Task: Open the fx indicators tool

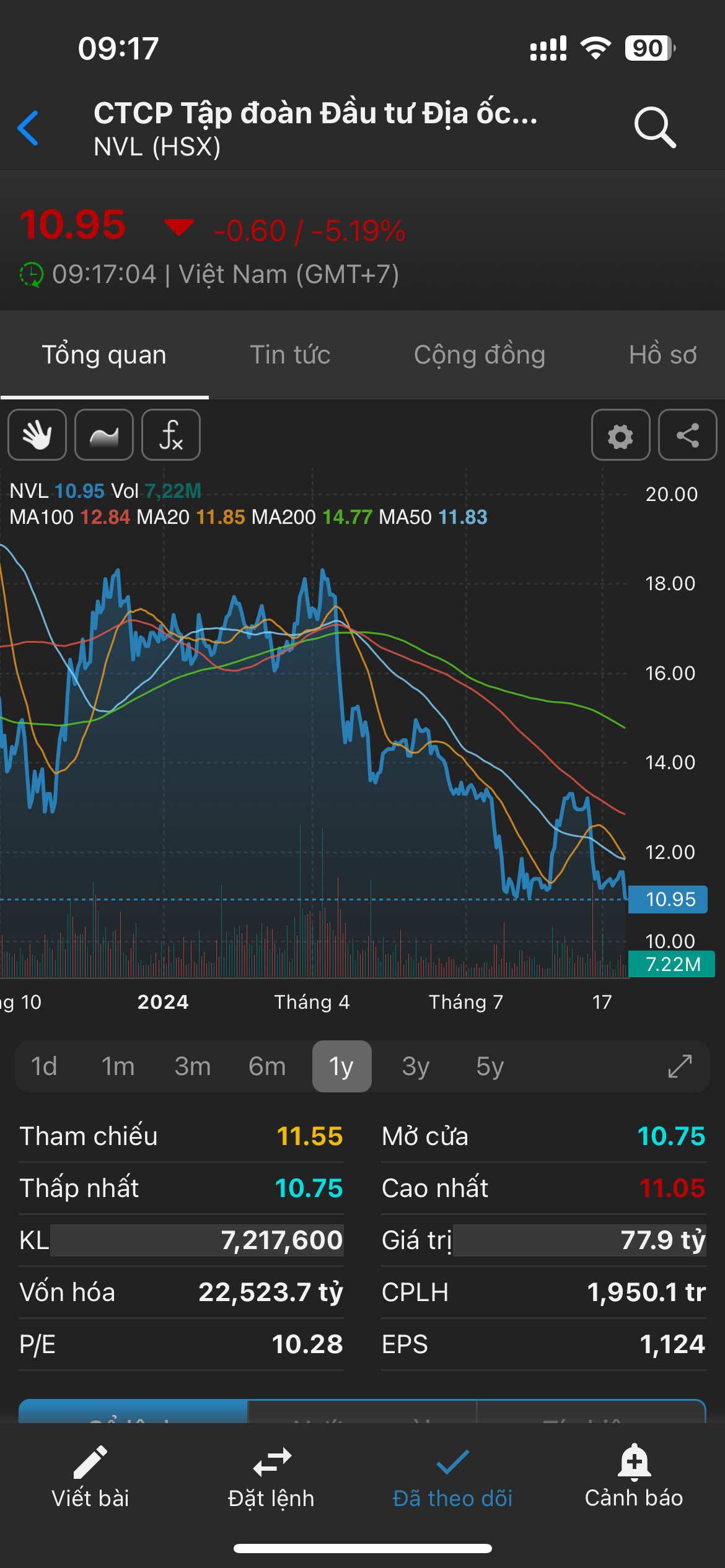Action: click(x=171, y=435)
